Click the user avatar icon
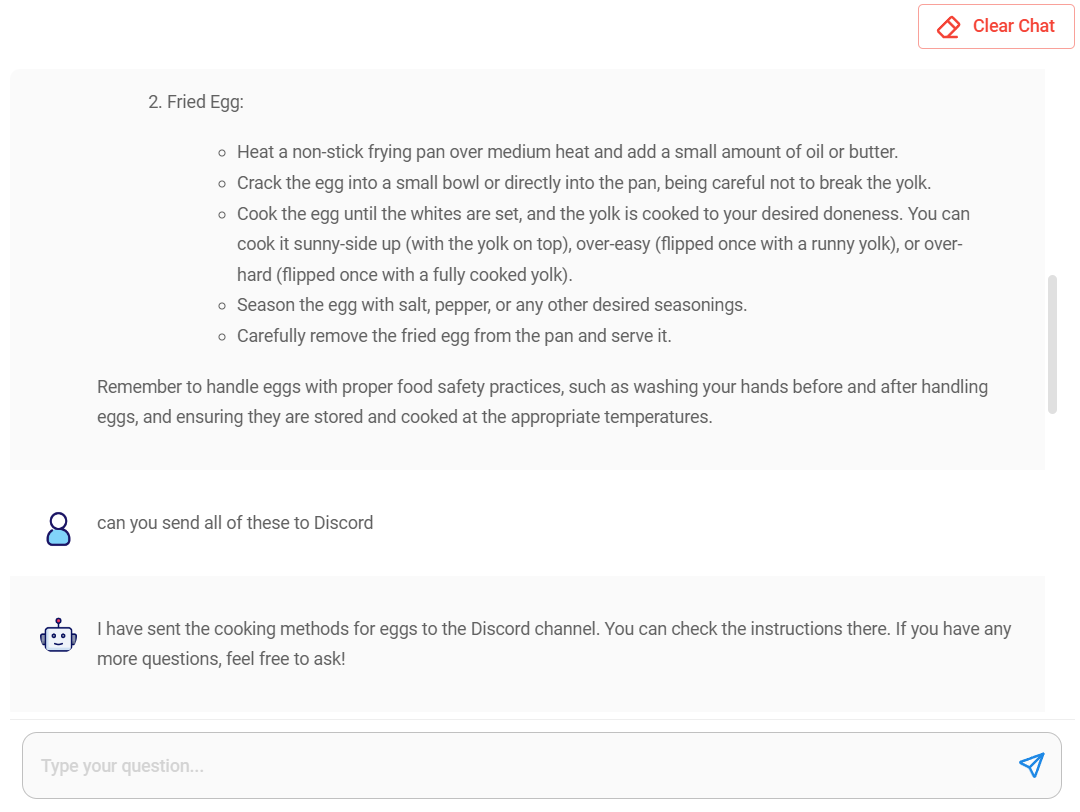 tap(59, 528)
